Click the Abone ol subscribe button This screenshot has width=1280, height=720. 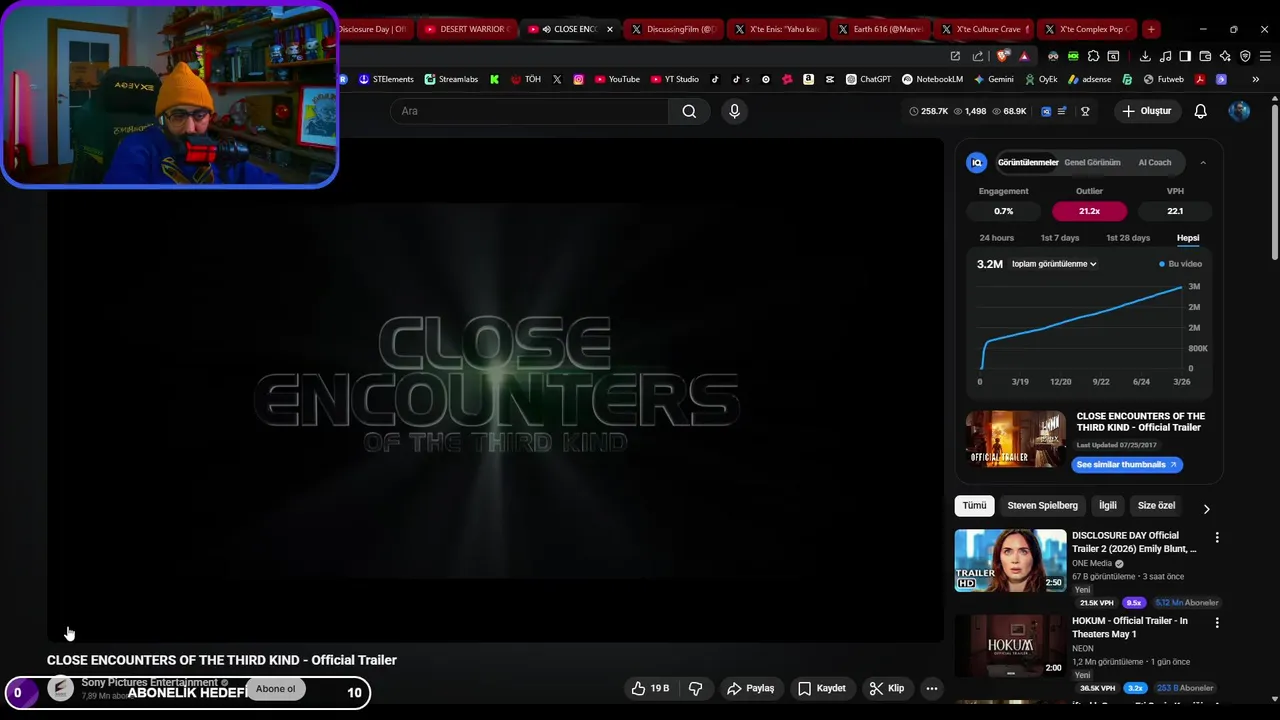[275, 689]
